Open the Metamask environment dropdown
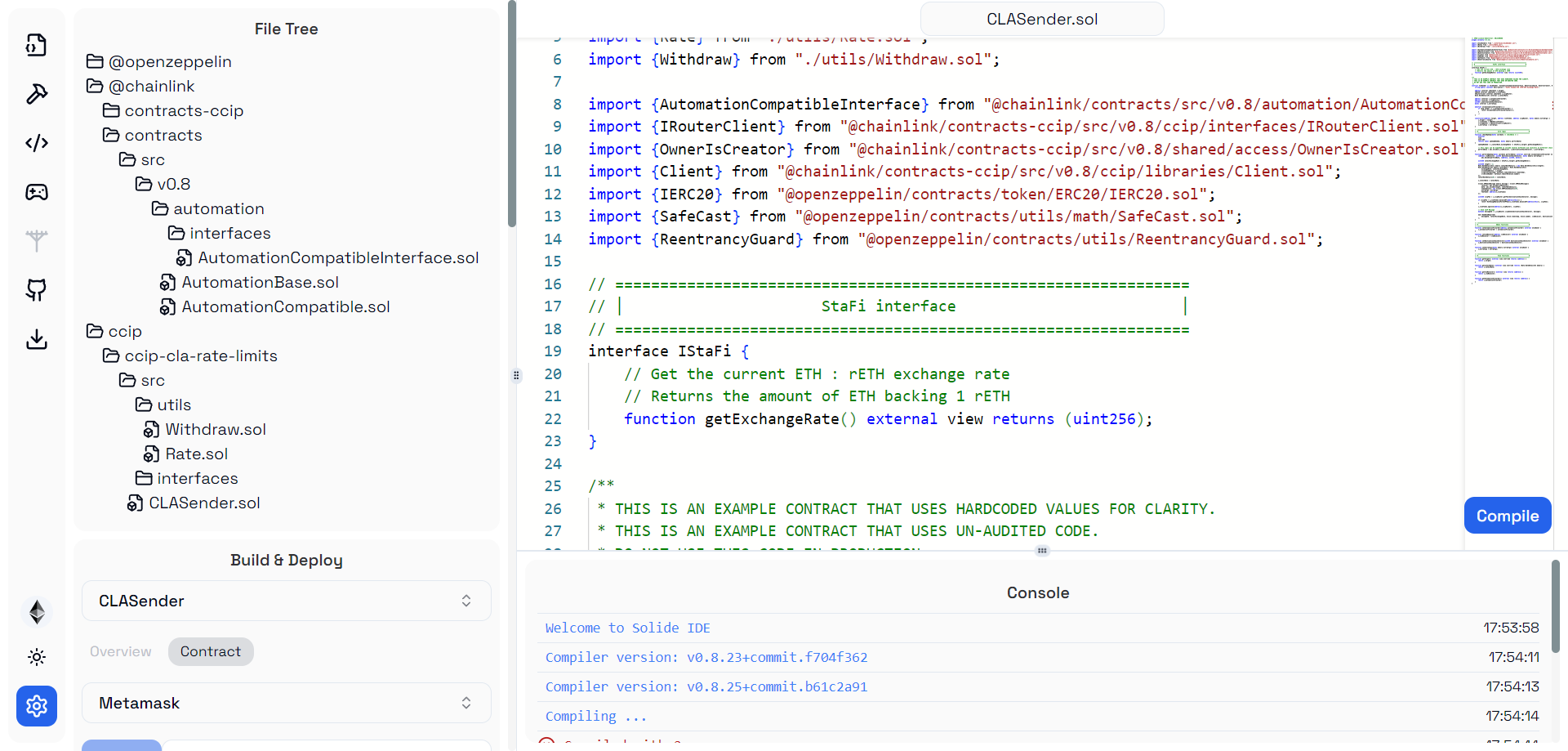The width and height of the screenshot is (1568, 751). pyautogui.click(x=287, y=703)
